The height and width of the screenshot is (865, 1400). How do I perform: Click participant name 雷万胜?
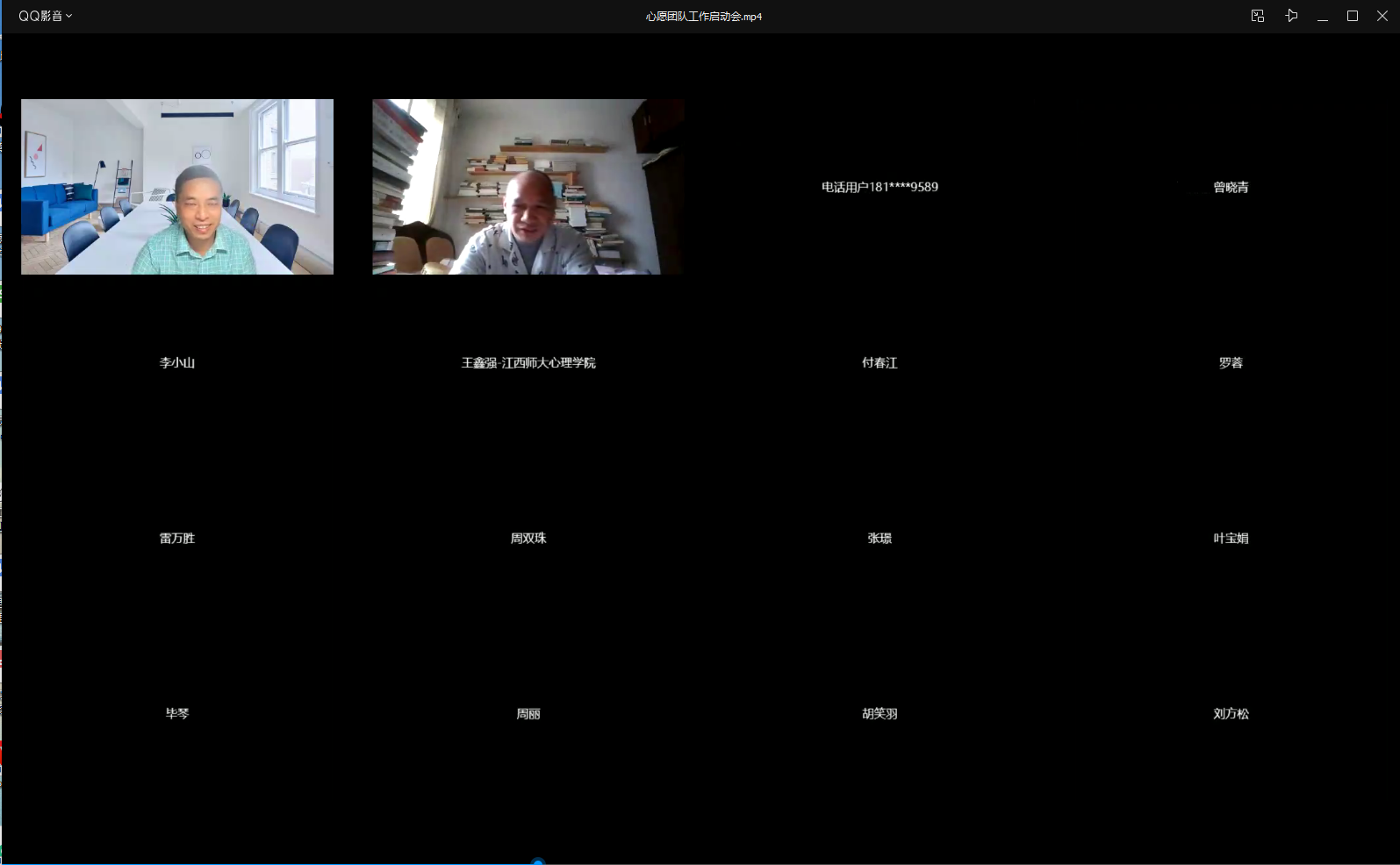click(177, 538)
